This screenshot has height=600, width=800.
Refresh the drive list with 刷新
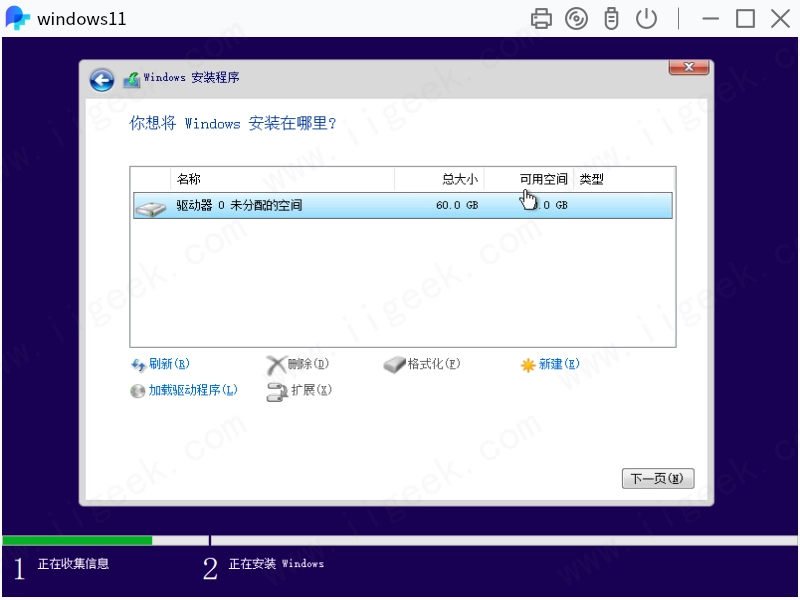click(162, 364)
